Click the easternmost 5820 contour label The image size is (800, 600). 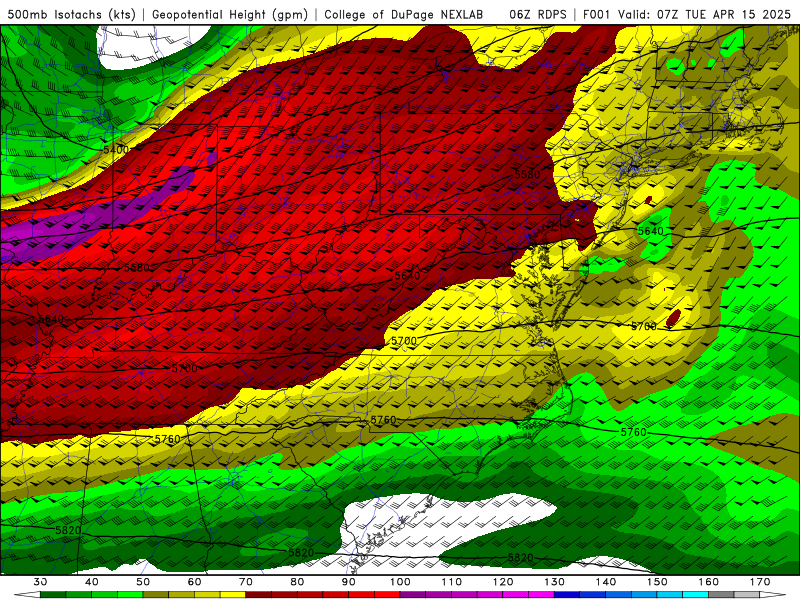tap(520, 558)
